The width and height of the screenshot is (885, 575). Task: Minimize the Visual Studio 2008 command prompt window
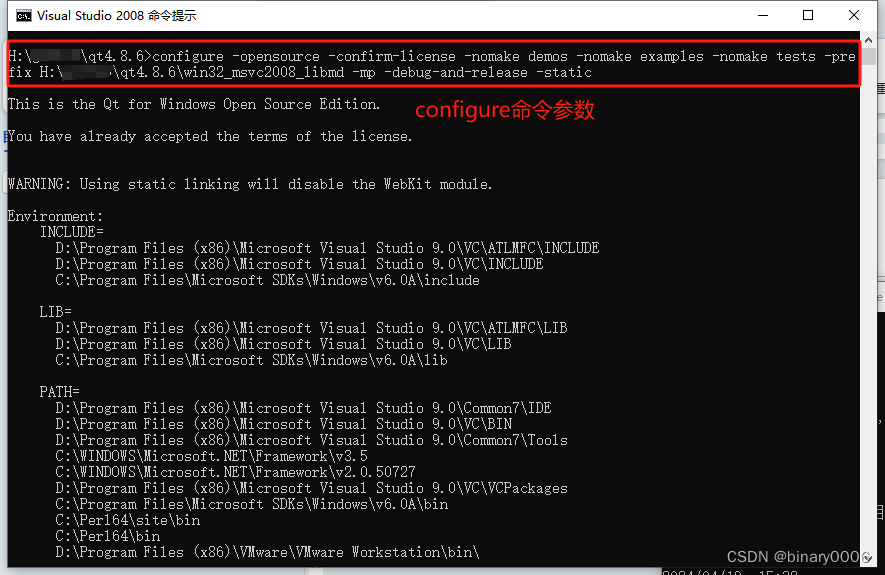click(x=763, y=16)
